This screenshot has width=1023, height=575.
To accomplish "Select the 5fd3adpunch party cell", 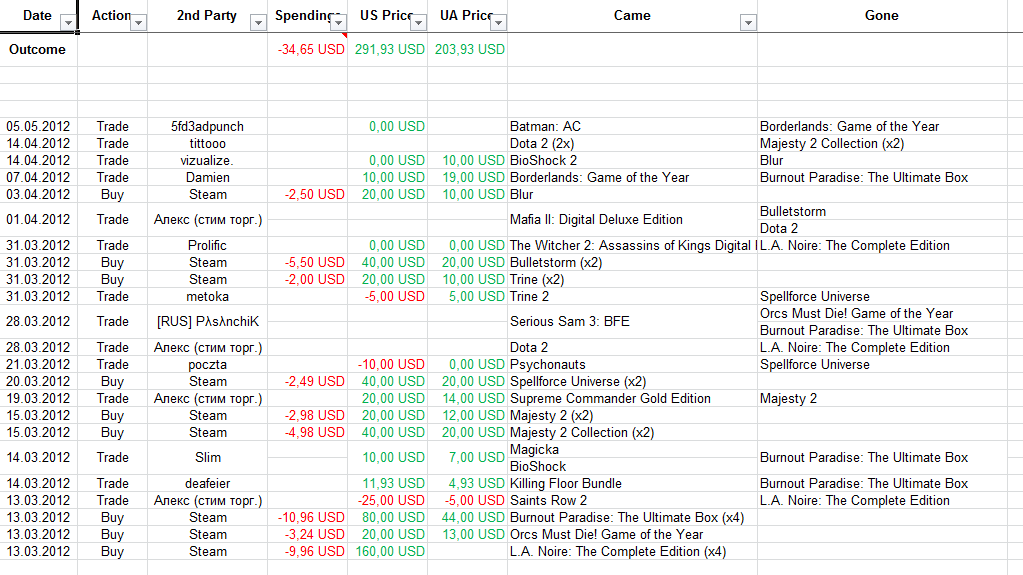I will [x=207, y=127].
